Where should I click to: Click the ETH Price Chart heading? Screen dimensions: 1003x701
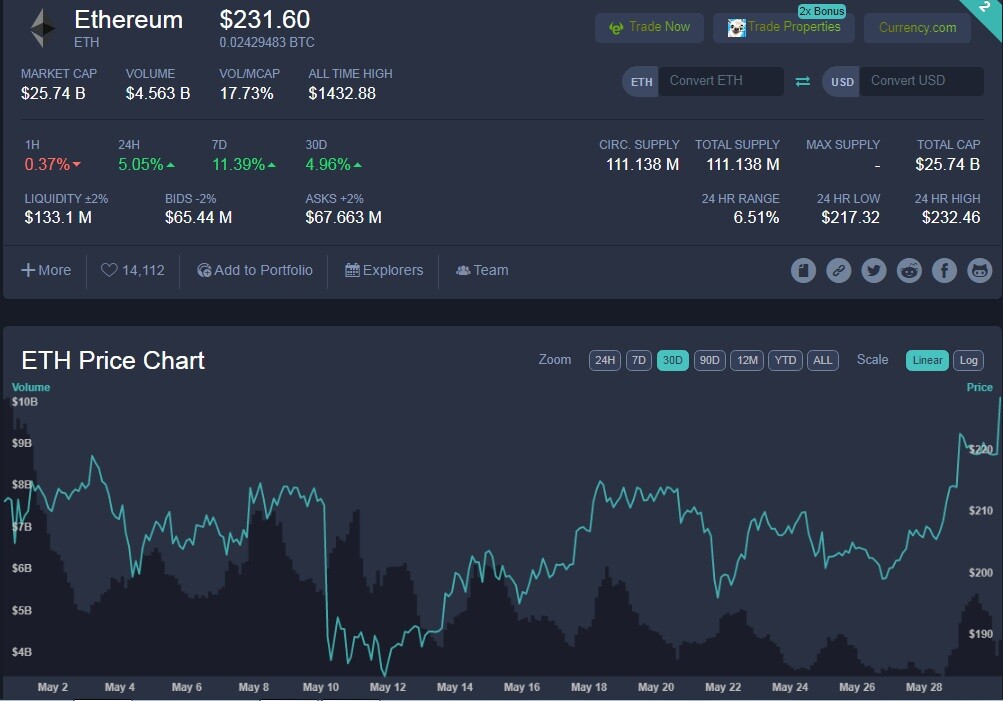click(113, 361)
